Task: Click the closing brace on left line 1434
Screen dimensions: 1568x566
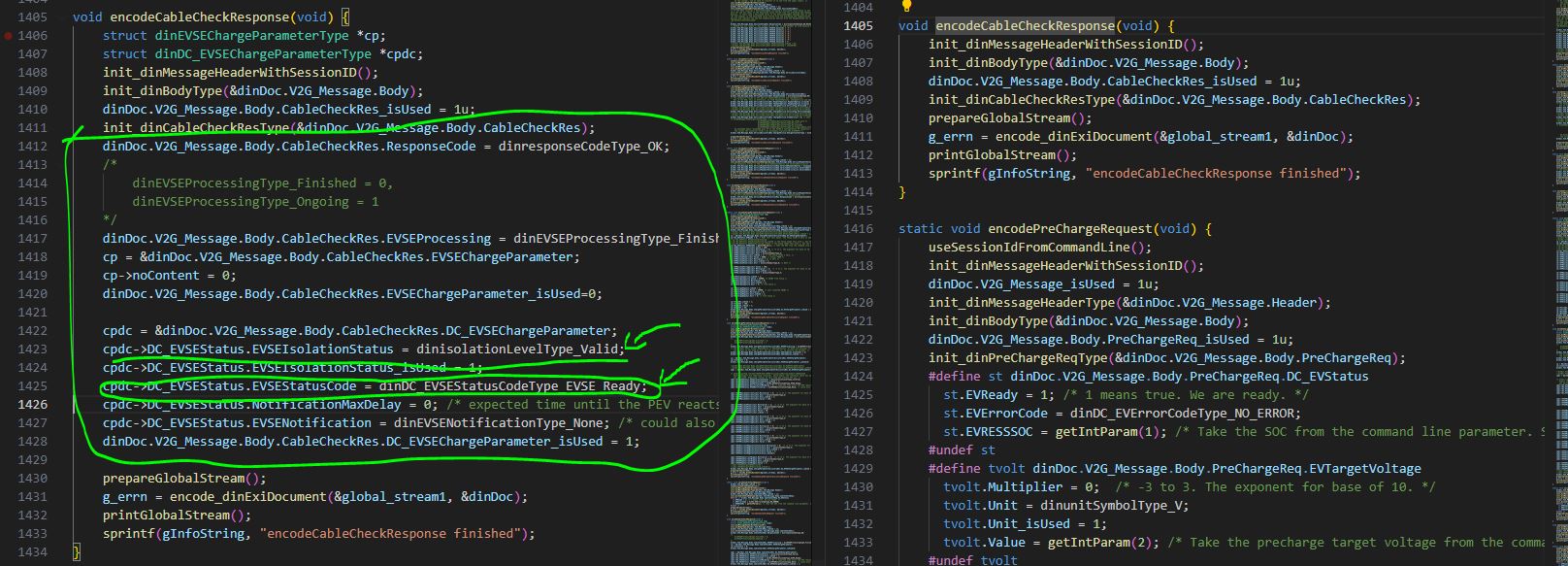Action: (x=77, y=552)
